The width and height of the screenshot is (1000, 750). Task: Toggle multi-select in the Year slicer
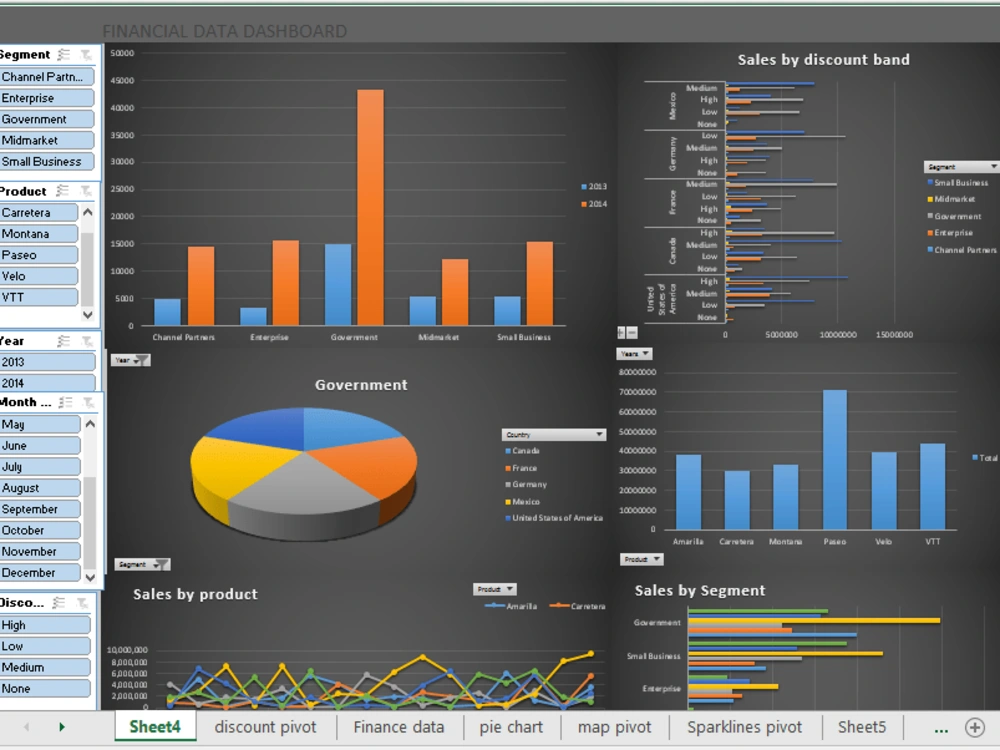63,341
